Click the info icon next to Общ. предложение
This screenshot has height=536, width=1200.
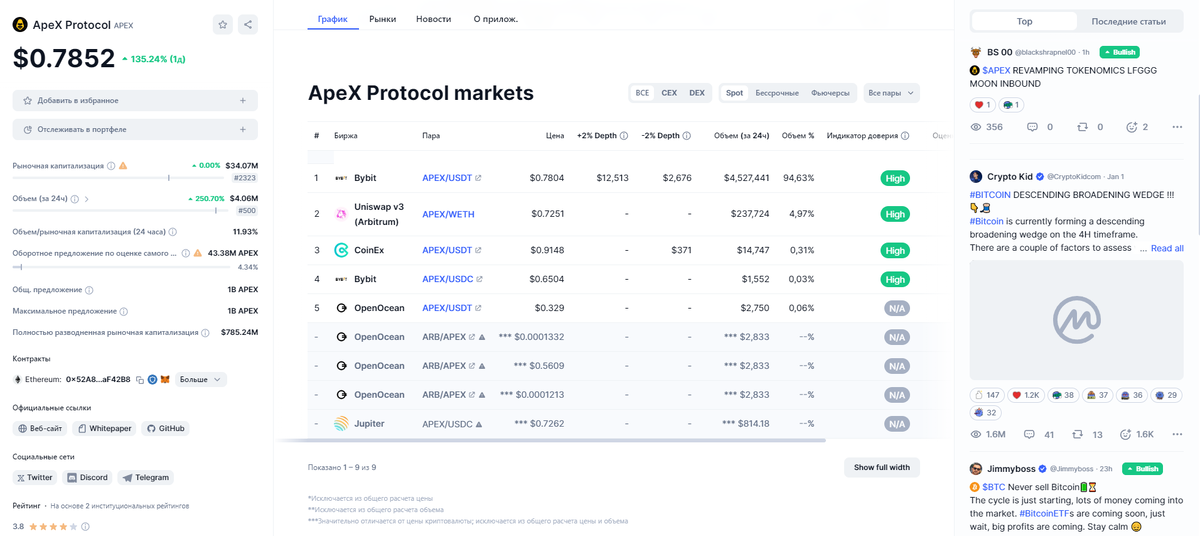click(89, 290)
